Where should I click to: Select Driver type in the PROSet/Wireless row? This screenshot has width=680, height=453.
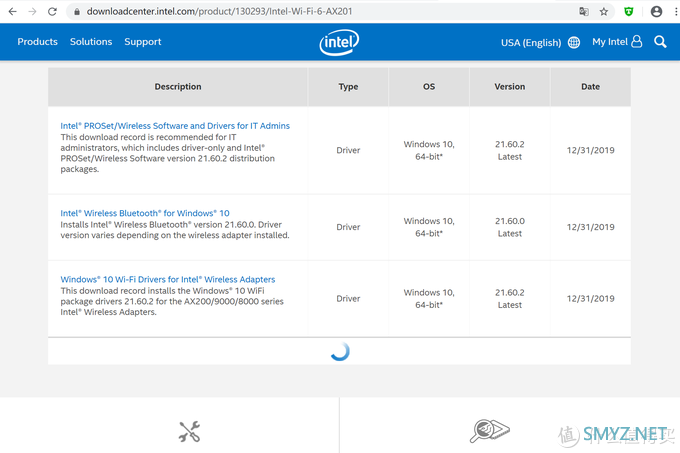tap(348, 150)
